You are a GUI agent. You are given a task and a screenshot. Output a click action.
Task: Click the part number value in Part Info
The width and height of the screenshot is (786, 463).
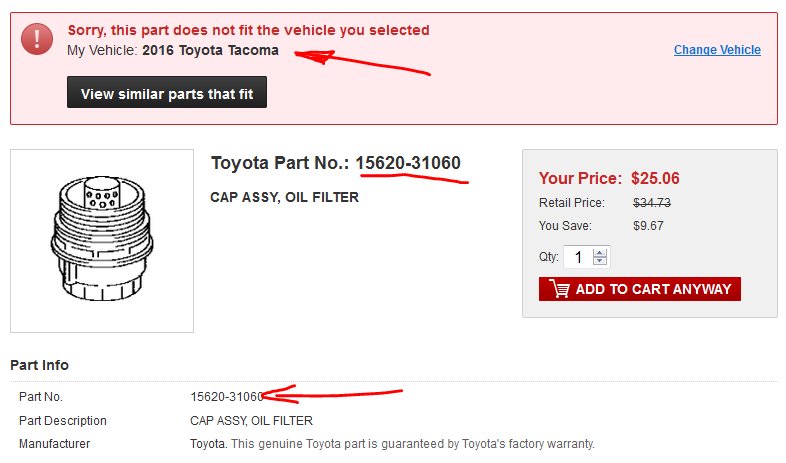(227, 397)
